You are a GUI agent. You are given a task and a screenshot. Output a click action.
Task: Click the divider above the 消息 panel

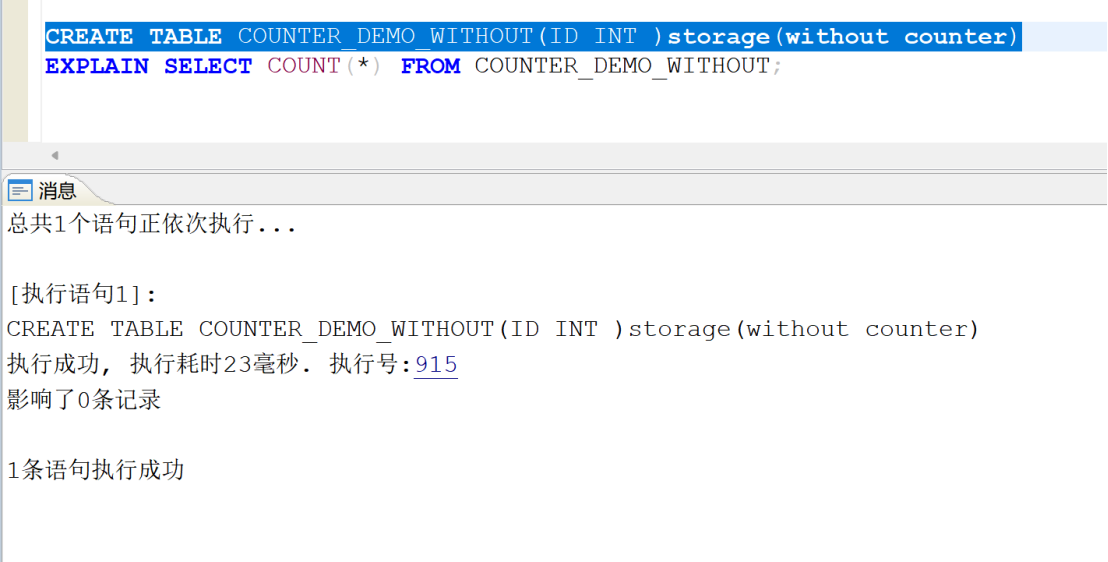(554, 172)
